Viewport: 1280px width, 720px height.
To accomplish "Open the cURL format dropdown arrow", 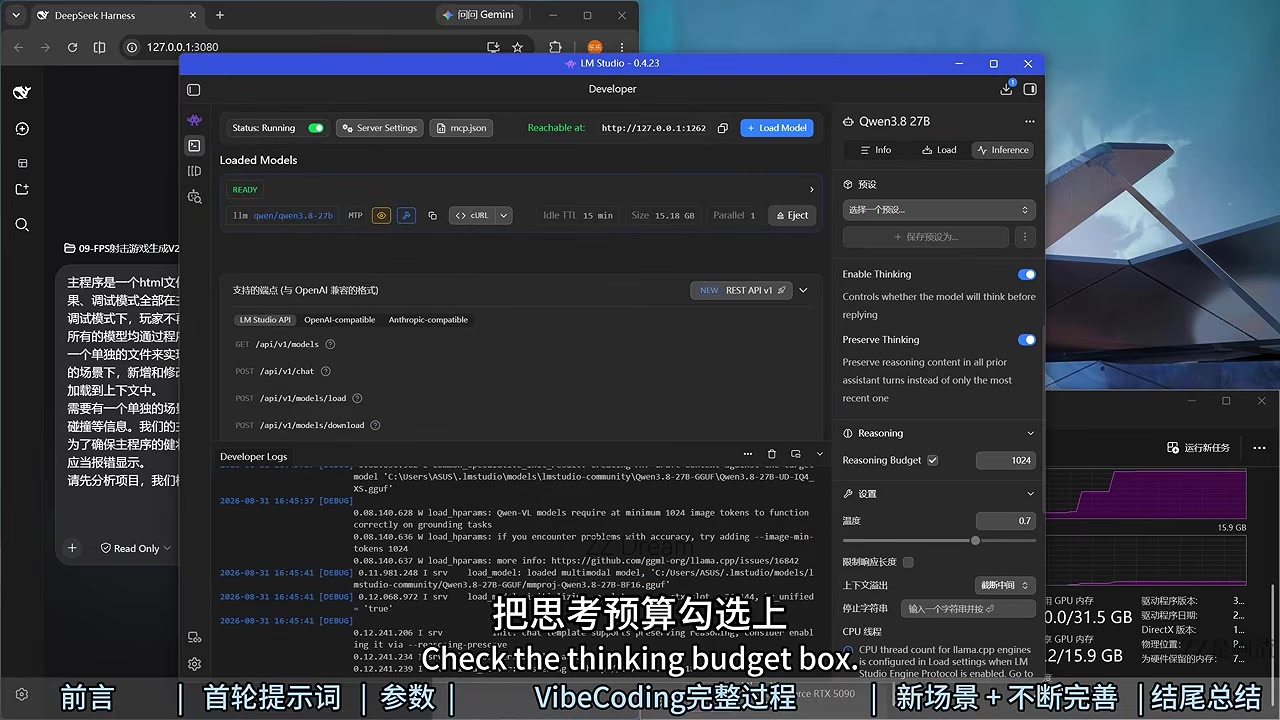I will (x=504, y=215).
